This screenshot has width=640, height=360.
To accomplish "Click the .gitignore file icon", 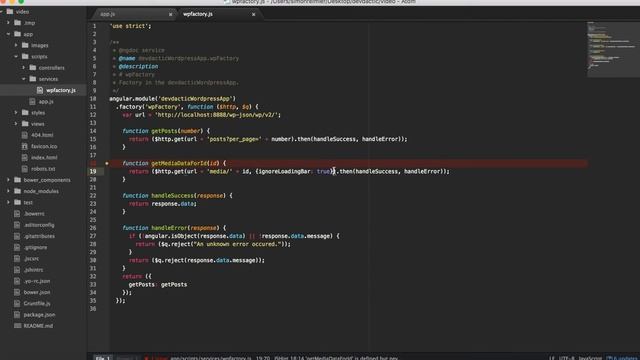I will tap(17, 247).
